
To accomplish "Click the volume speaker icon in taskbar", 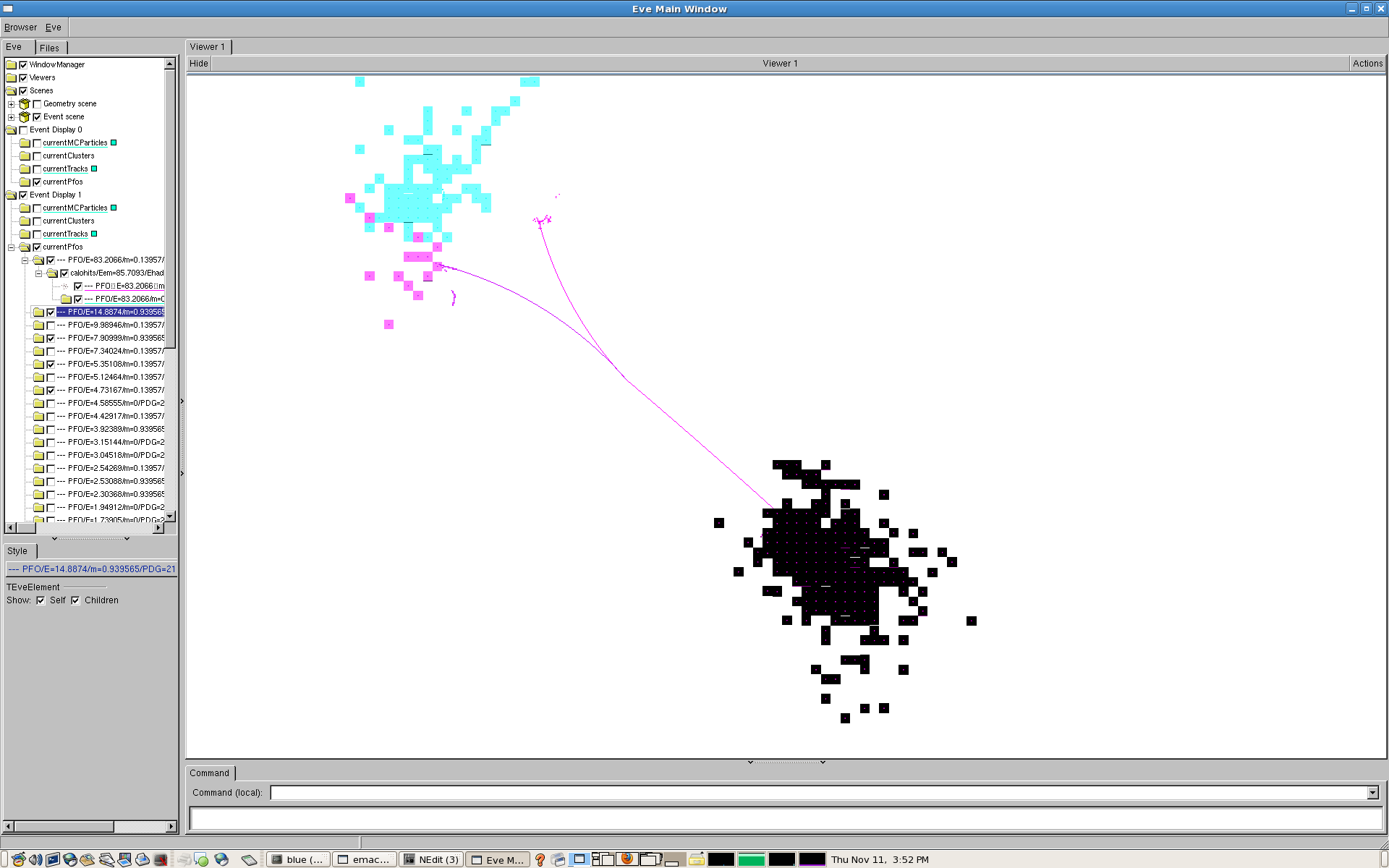I will 35,859.
